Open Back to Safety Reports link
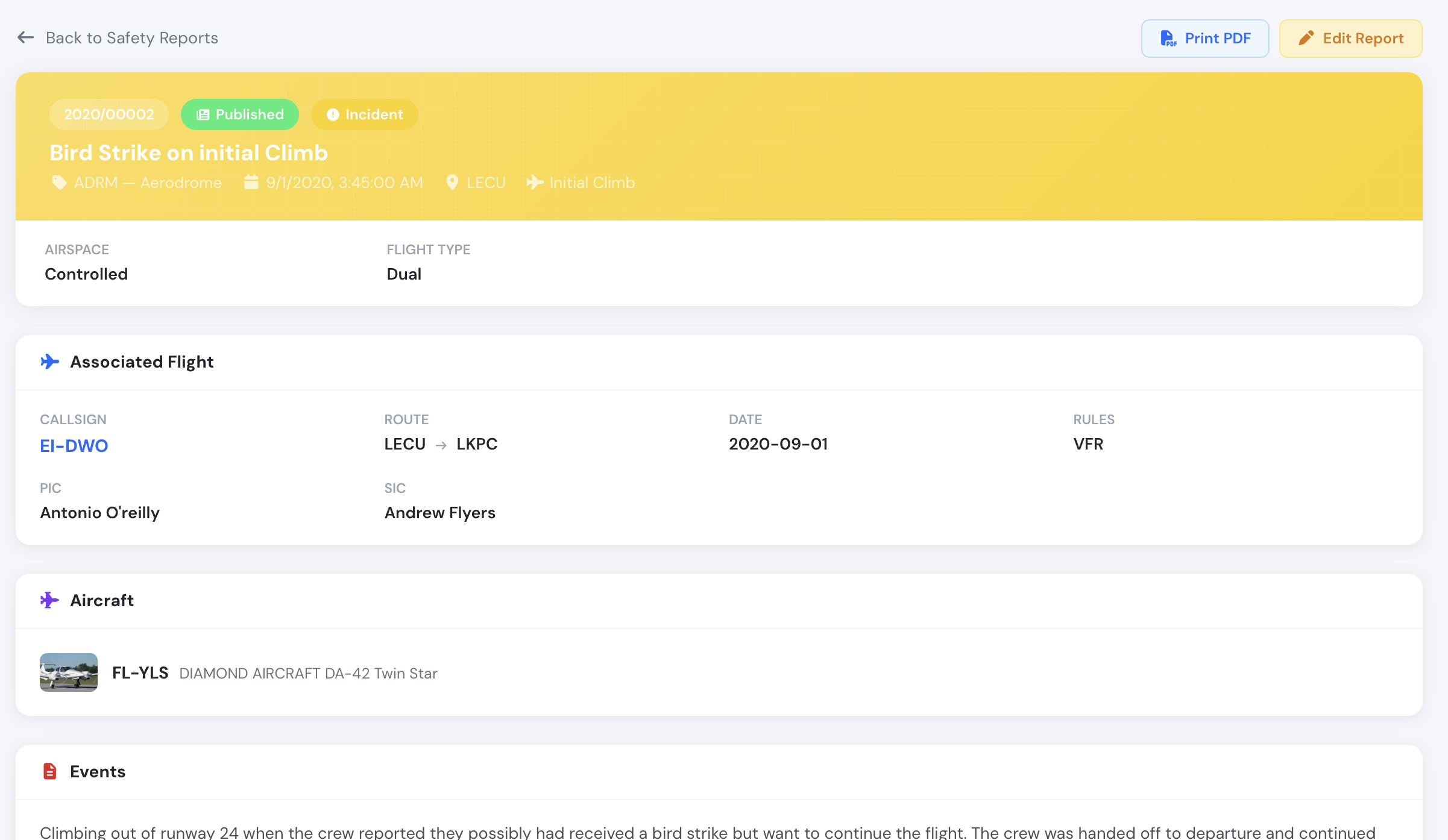Viewport: 1448px width, 840px height. click(x=131, y=38)
